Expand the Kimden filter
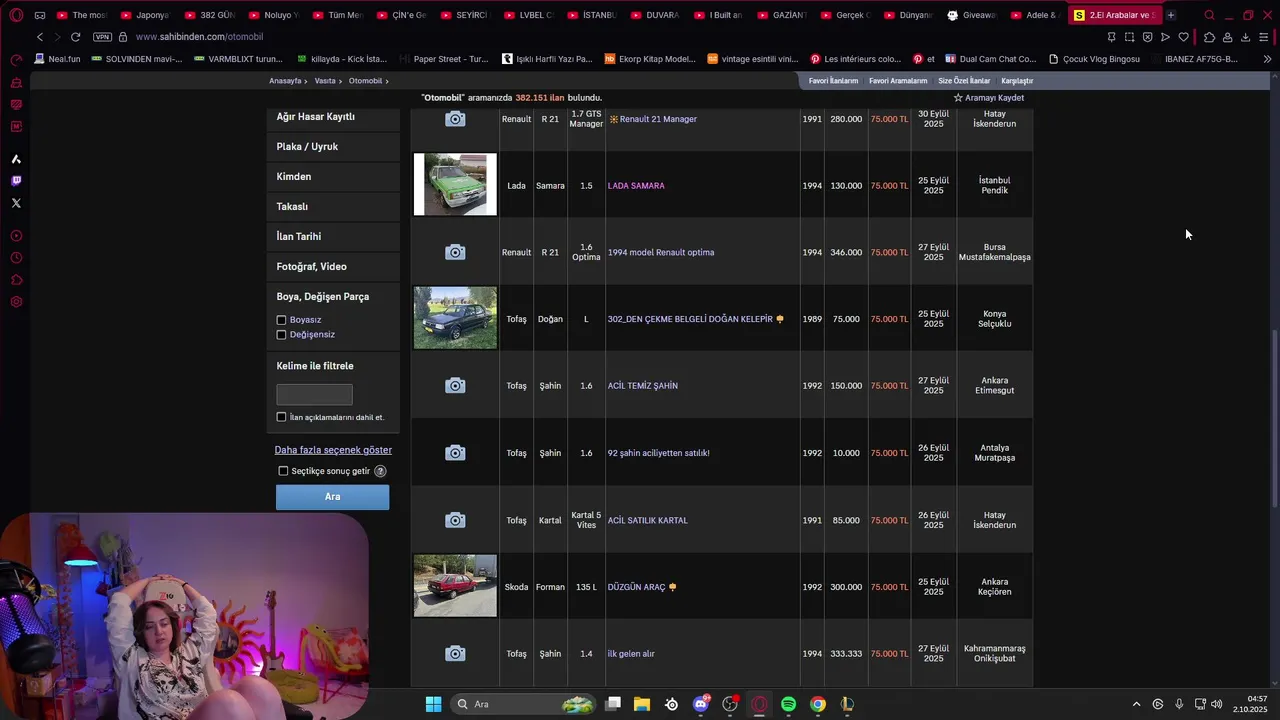Image resolution: width=1280 pixels, height=720 pixels. pyautogui.click(x=333, y=177)
